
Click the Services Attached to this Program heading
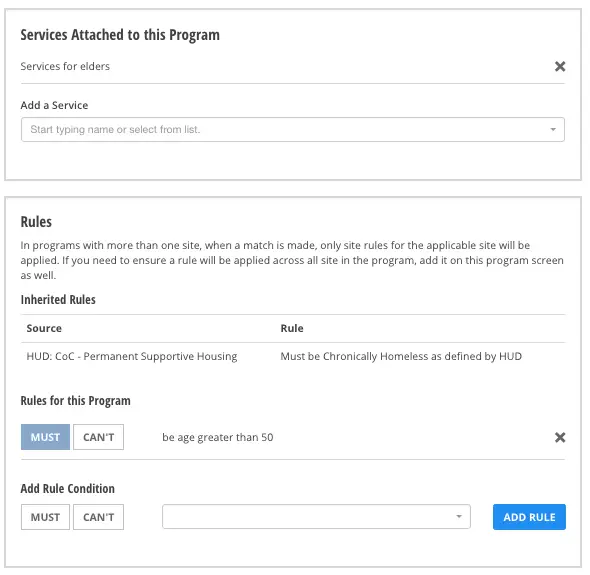(x=120, y=35)
